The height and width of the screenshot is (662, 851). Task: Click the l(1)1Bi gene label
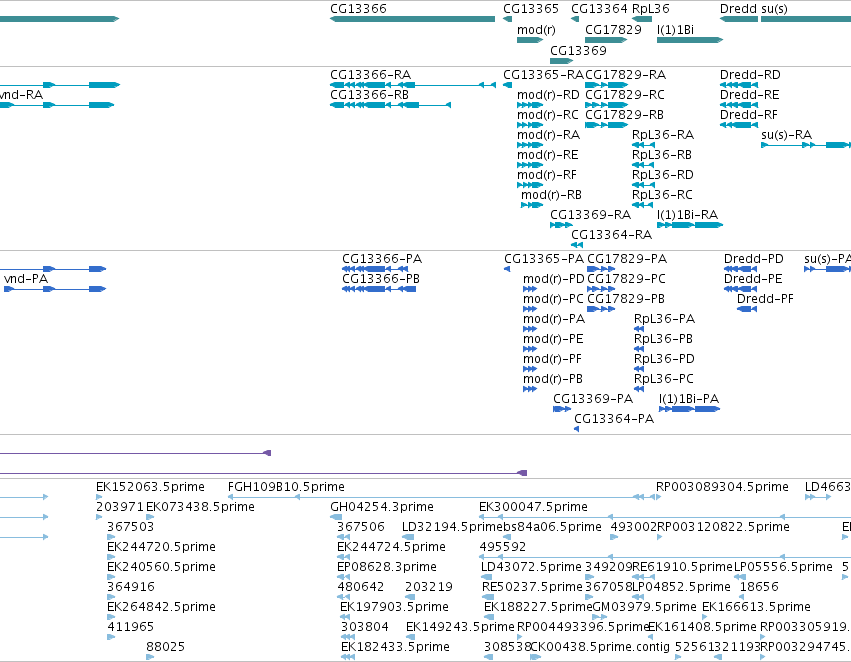click(x=675, y=30)
